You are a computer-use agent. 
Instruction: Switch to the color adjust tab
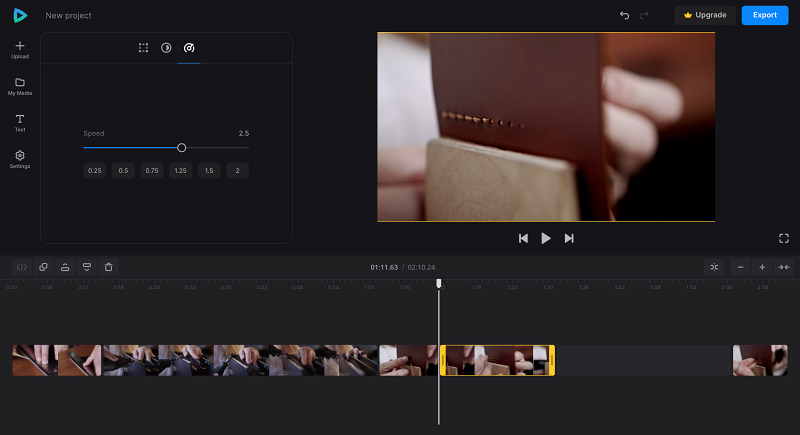(166, 48)
